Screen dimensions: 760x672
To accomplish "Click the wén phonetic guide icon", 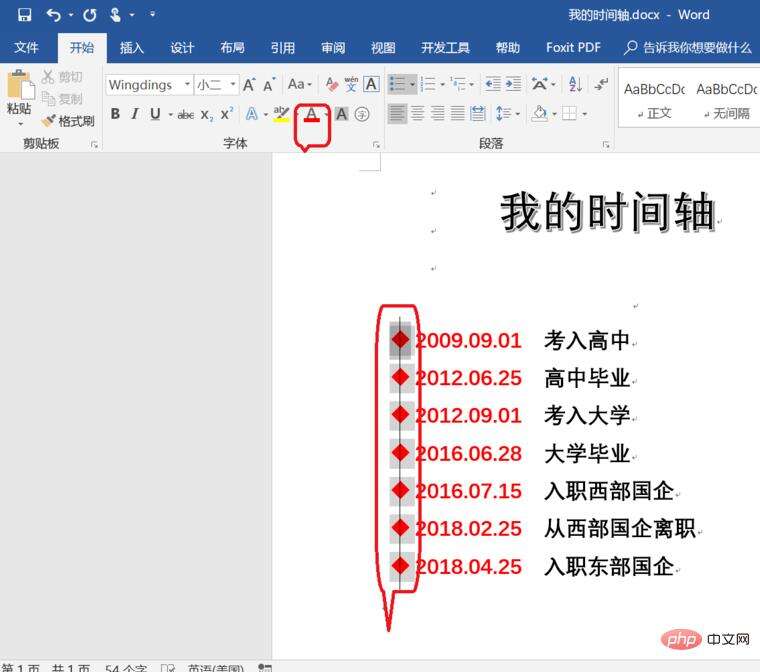I will [x=351, y=84].
